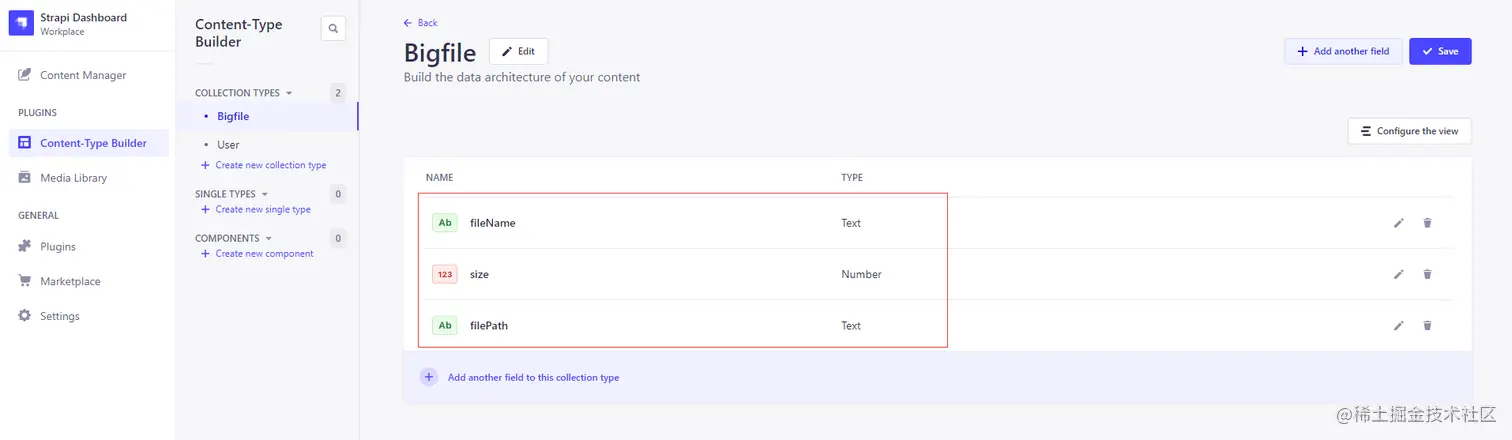Click Strapi Dashboard title
1512x440 pixels.
pos(83,18)
